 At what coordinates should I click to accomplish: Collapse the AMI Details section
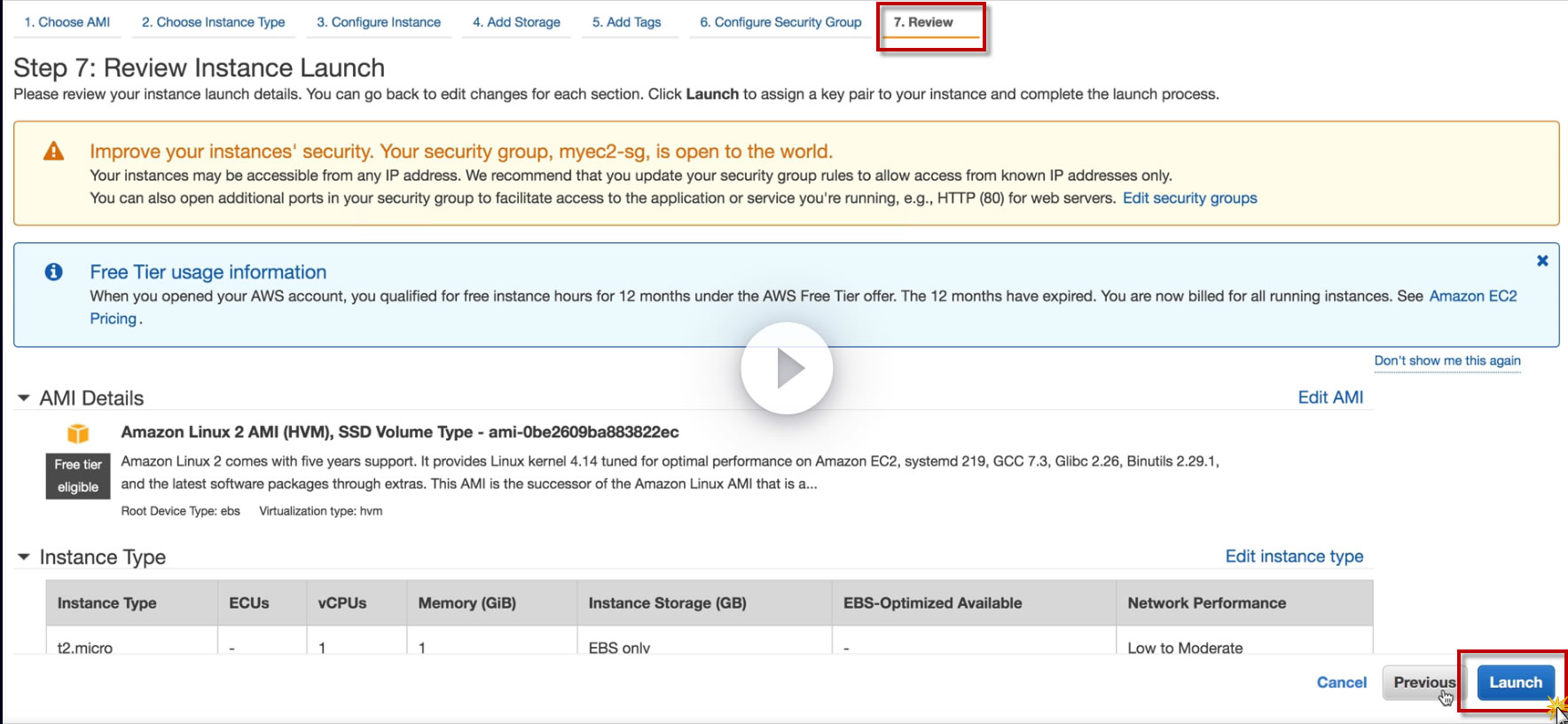24,398
